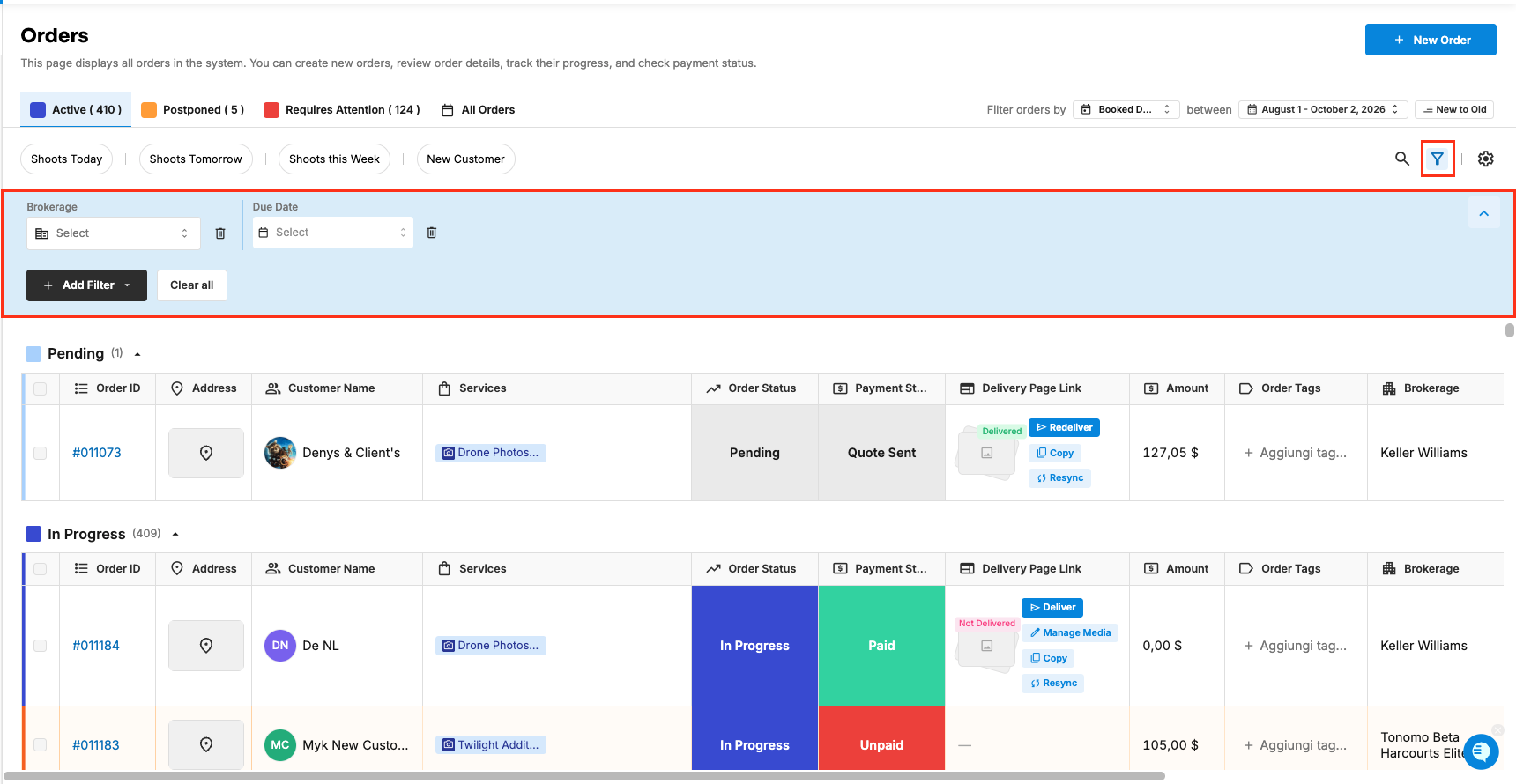Screen dimensions: 1516x784
Task: Toggle the filter funnel icon
Action: click(x=1438, y=159)
